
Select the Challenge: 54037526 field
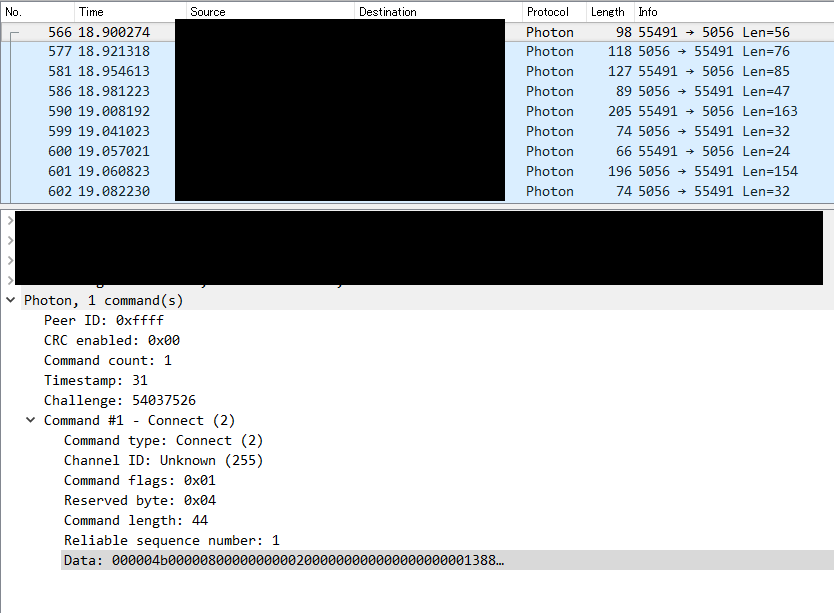point(120,400)
